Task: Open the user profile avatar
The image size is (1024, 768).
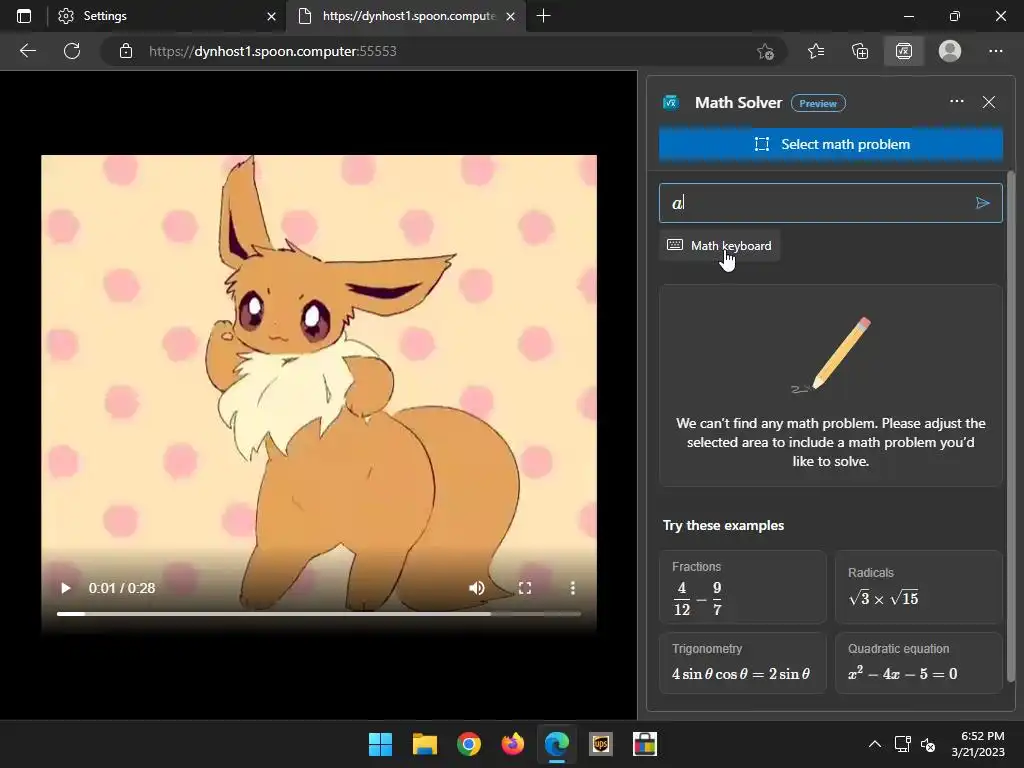Action: click(x=950, y=51)
